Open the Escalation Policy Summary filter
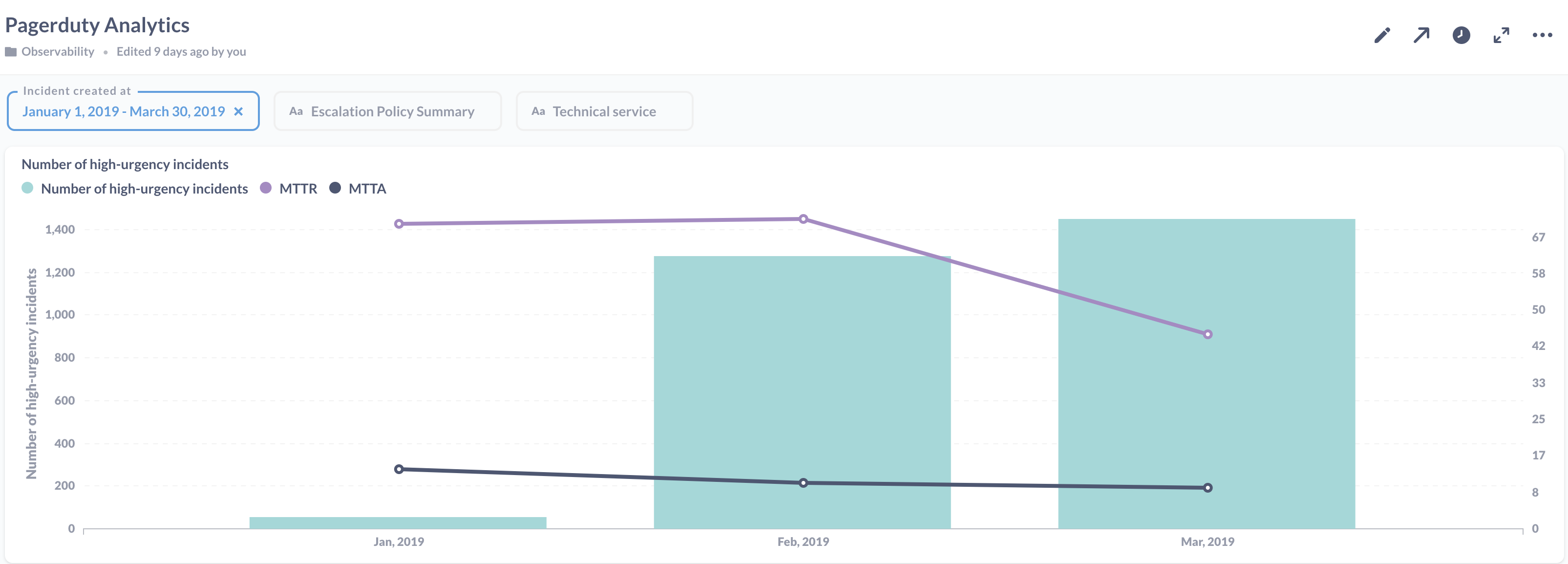 (388, 111)
